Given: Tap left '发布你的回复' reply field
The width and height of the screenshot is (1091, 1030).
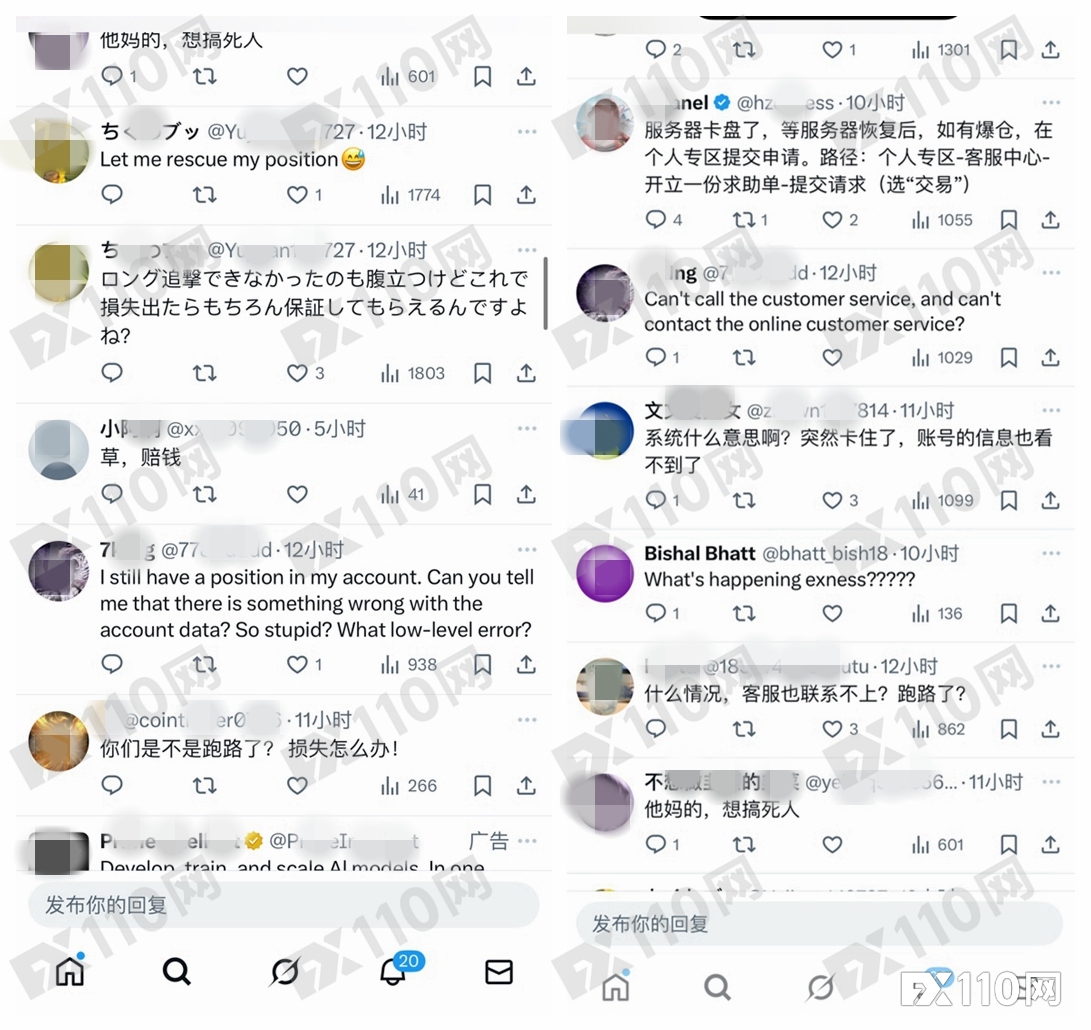Looking at the screenshot, I should pyautogui.click(x=284, y=905).
